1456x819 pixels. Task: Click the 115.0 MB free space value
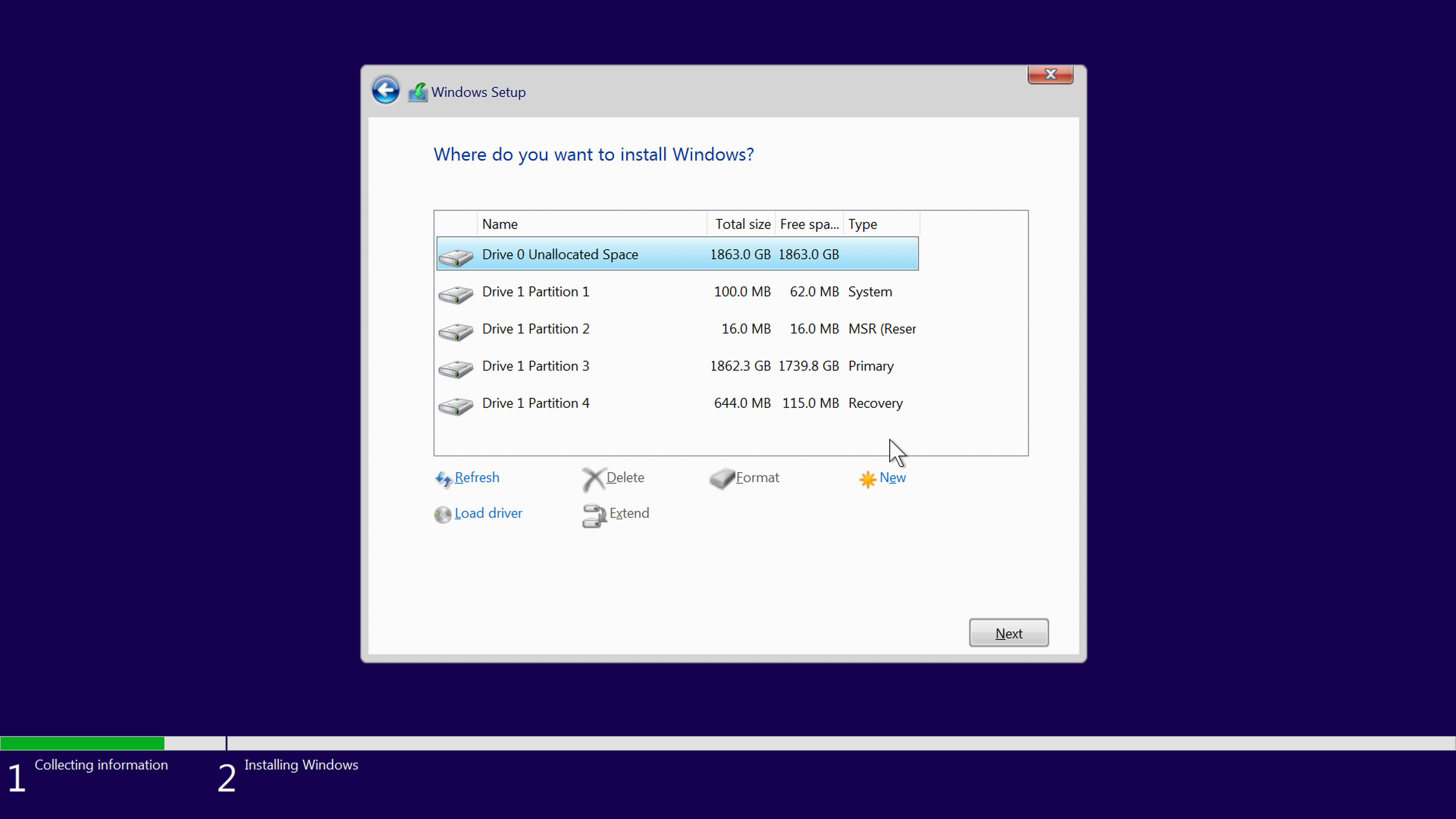tap(811, 403)
